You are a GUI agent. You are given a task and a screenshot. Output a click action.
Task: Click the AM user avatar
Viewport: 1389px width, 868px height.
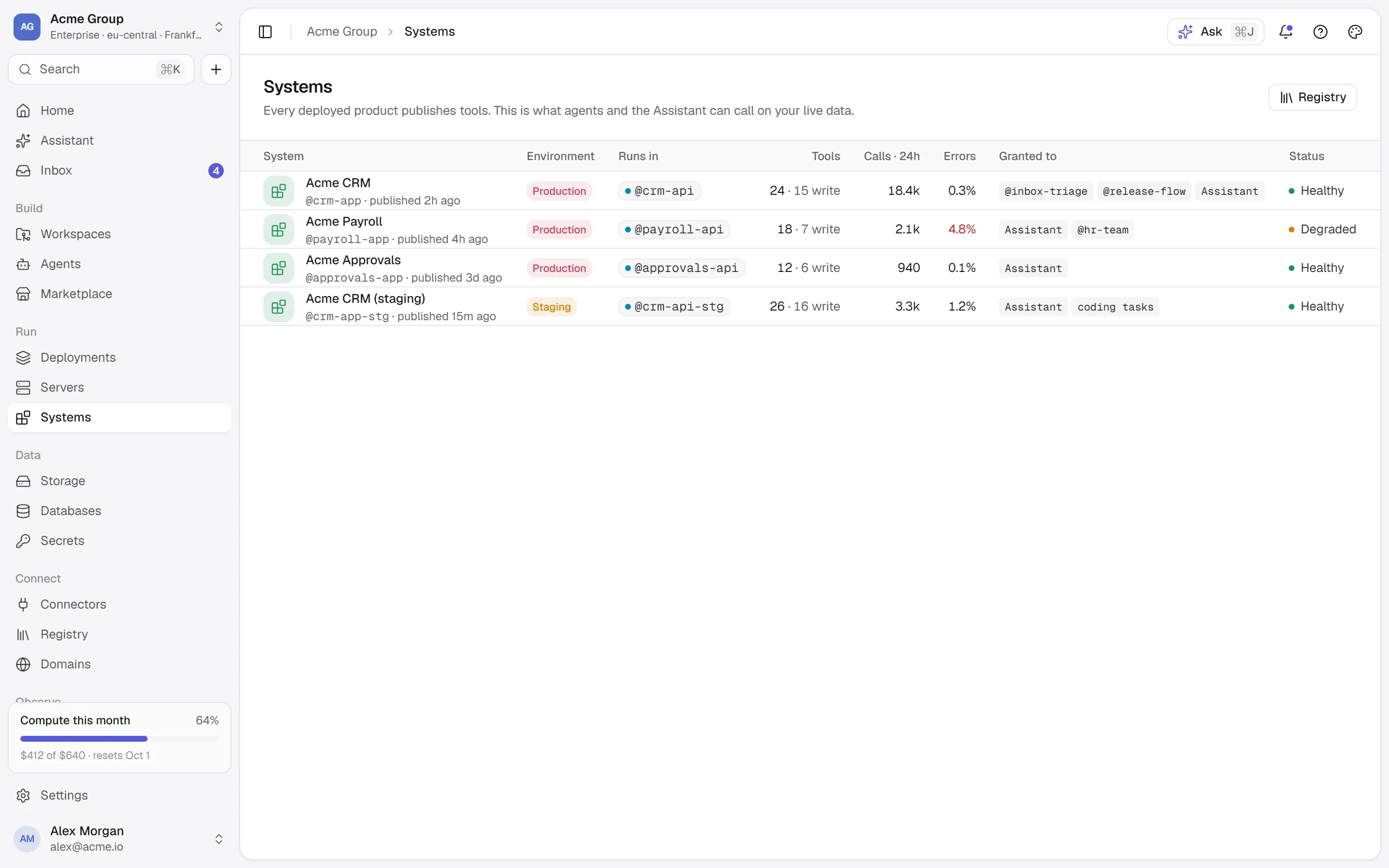[27, 839]
